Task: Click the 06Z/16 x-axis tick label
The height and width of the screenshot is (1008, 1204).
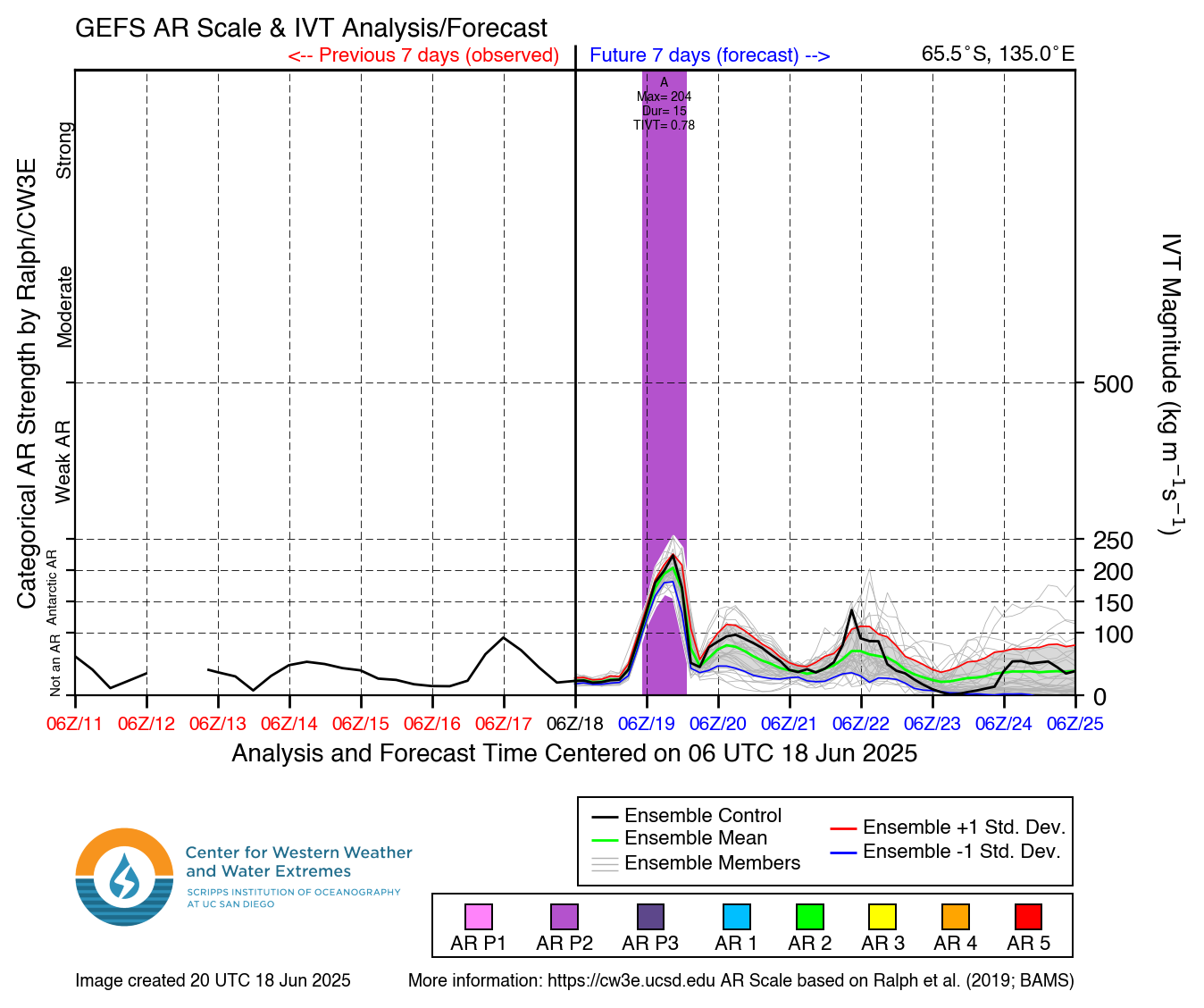Action: click(432, 724)
